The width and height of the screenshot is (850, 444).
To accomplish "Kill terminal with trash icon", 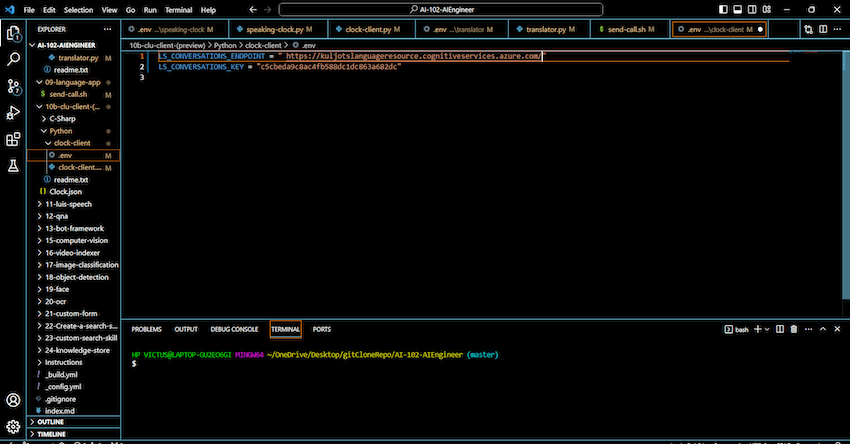I will [794, 329].
